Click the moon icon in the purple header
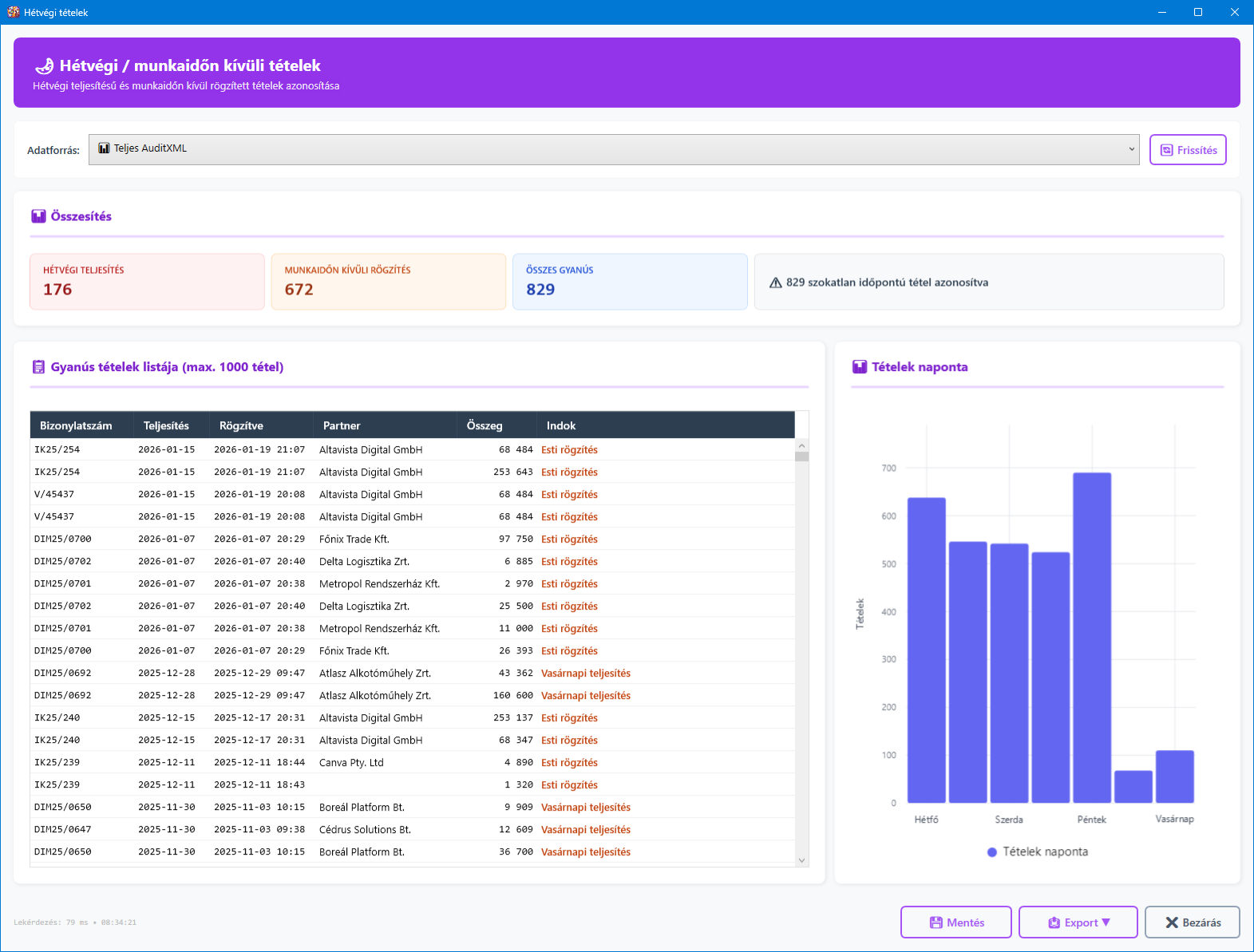Screen dimensions: 1254x952 pos(45,66)
